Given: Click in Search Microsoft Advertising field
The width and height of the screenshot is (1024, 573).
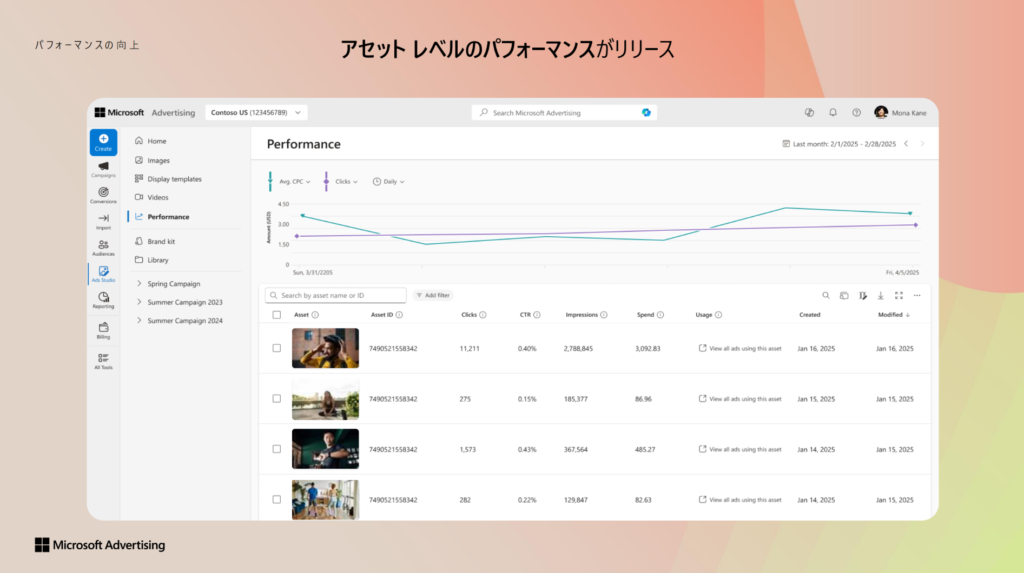Looking at the screenshot, I should click(564, 112).
